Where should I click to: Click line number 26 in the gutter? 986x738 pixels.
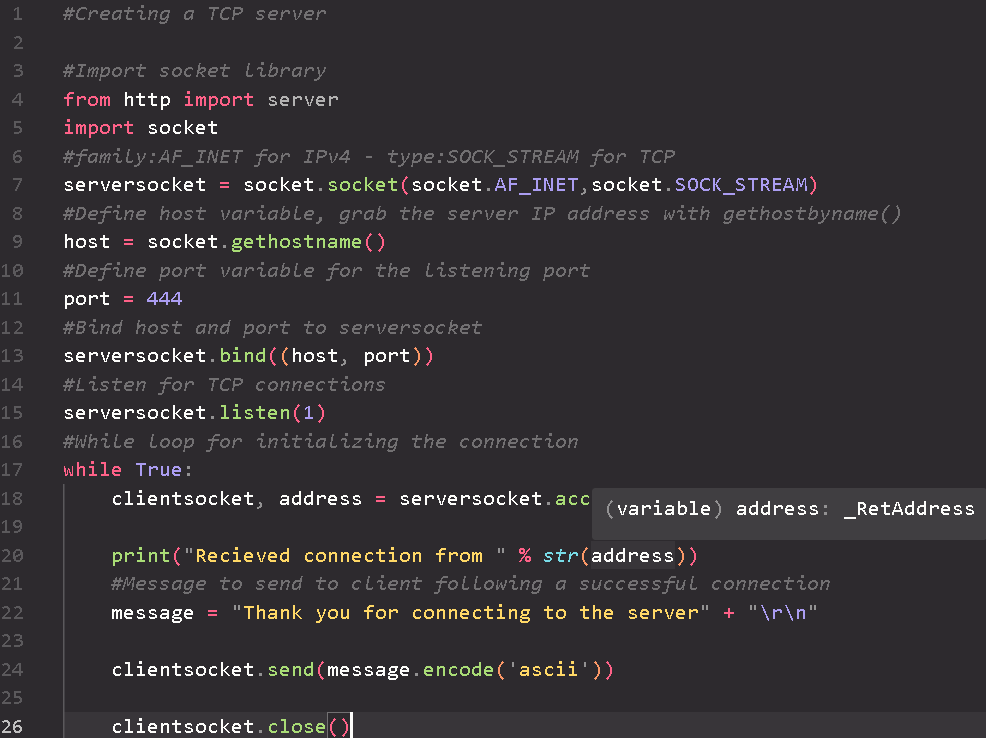pyautogui.click(x=12, y=726)
